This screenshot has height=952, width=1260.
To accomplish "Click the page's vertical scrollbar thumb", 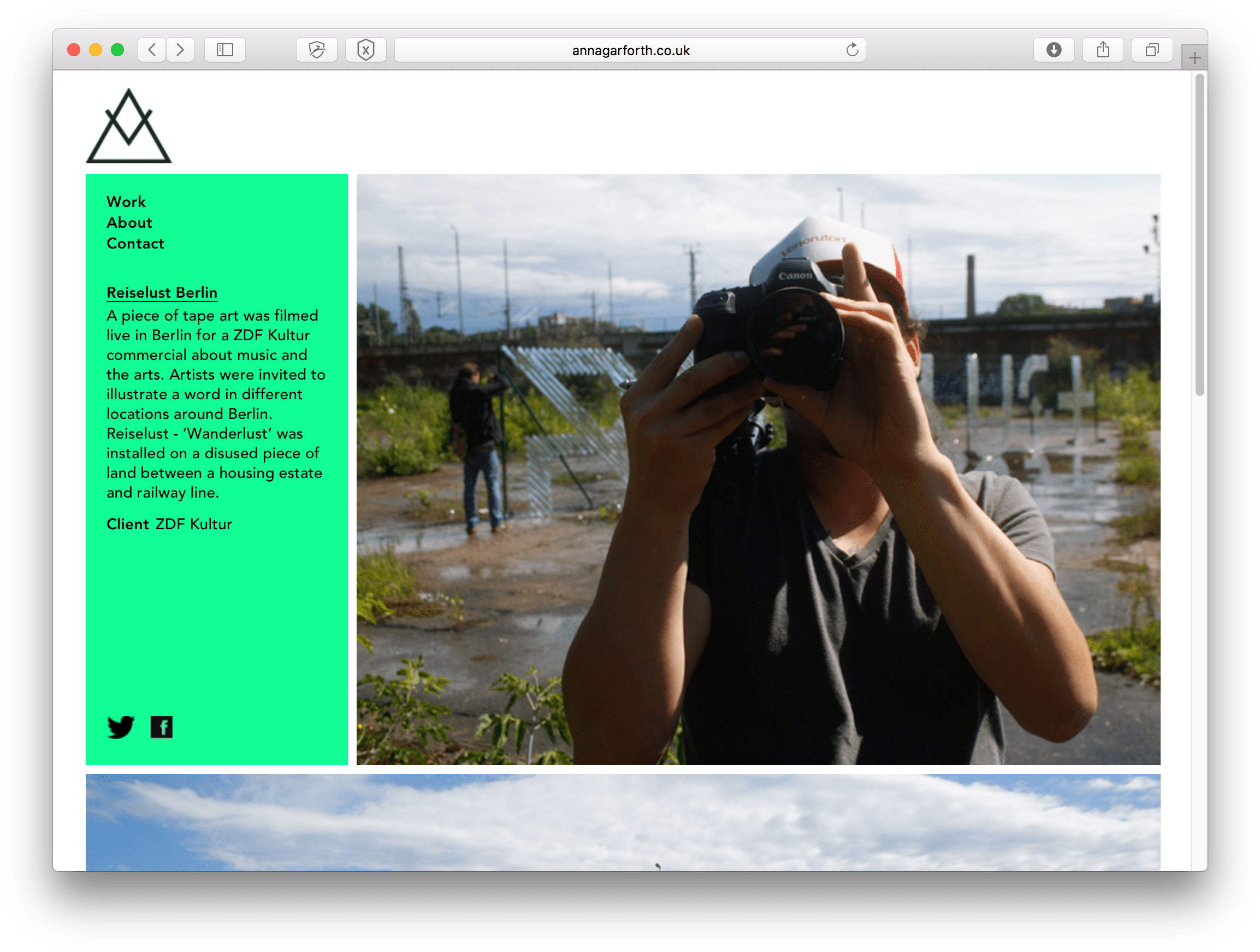I will pos(1199,235).
